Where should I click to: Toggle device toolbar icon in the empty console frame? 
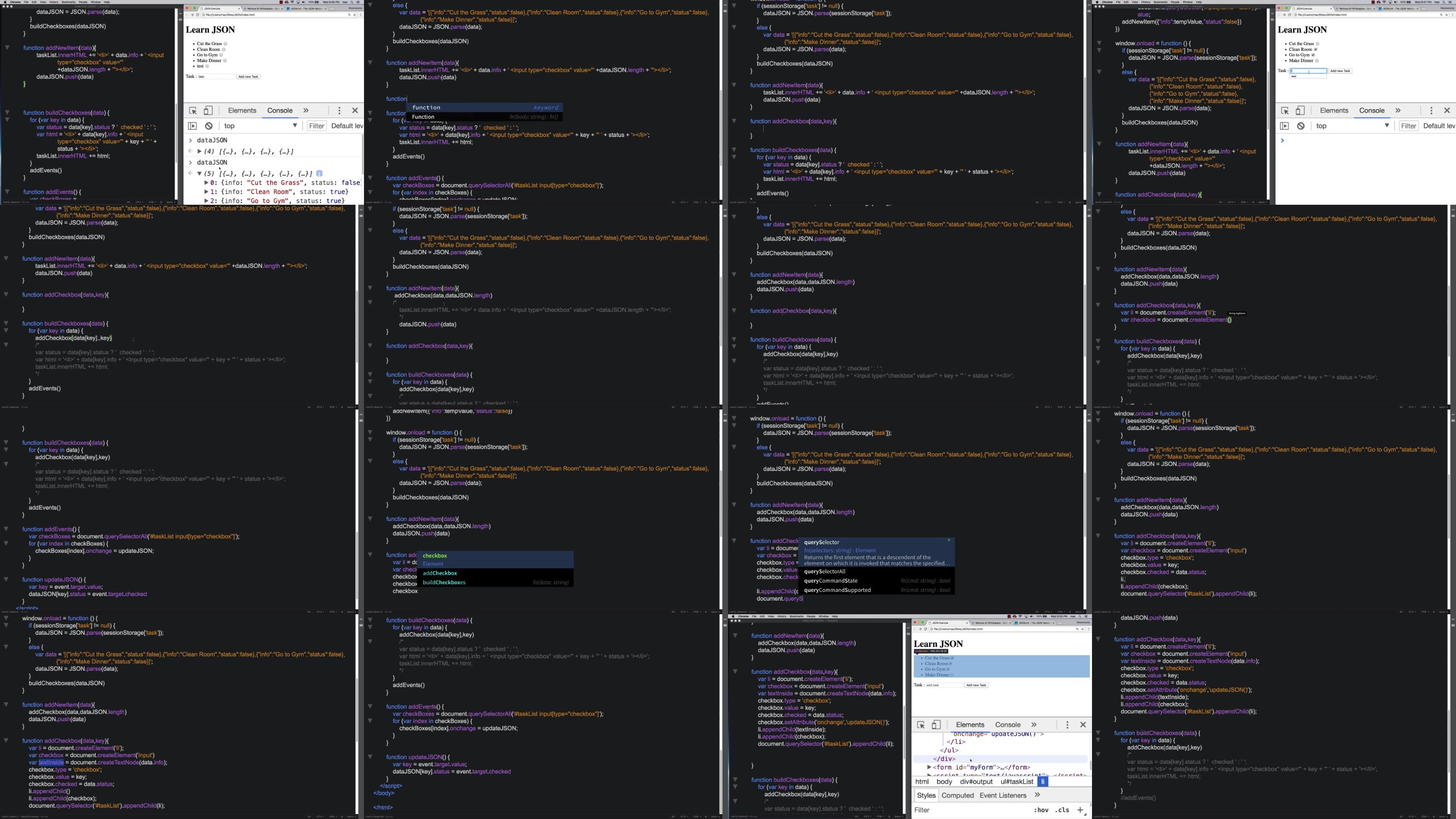1300,111
